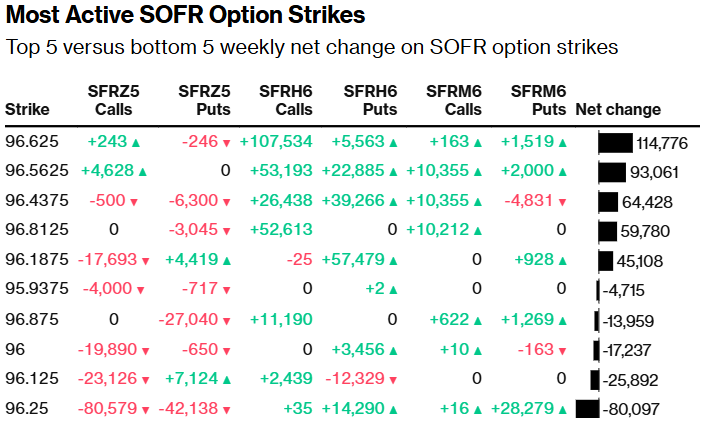Click the Most Active SOFR Option Strikes title
706x424 pixels.
click(x=185, y=17)
